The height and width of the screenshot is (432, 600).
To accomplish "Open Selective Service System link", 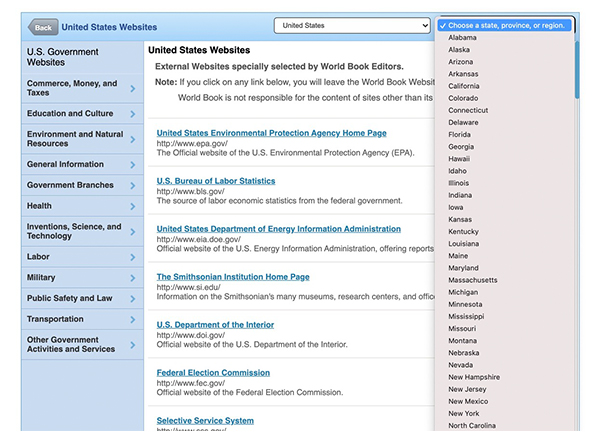I will [x=205, y=421].
